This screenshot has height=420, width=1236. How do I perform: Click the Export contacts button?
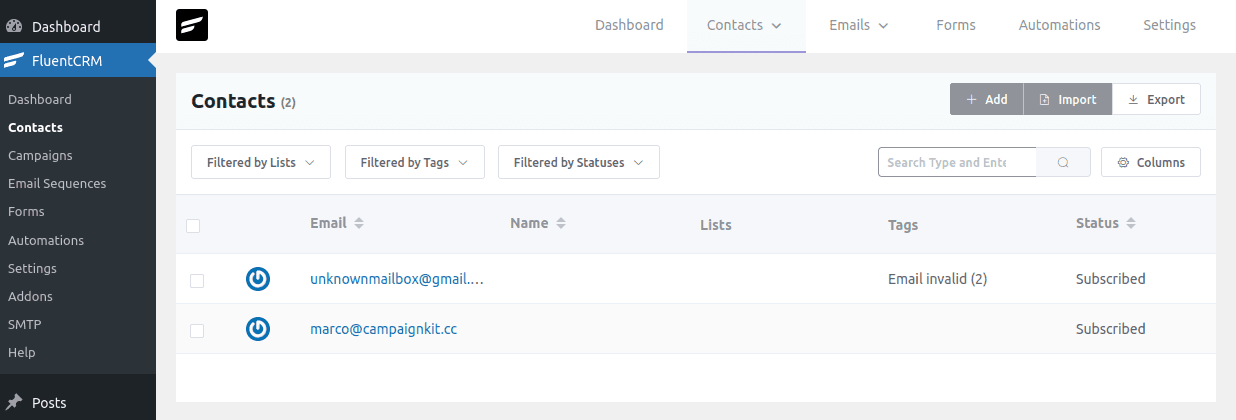tap(1156, 99)
